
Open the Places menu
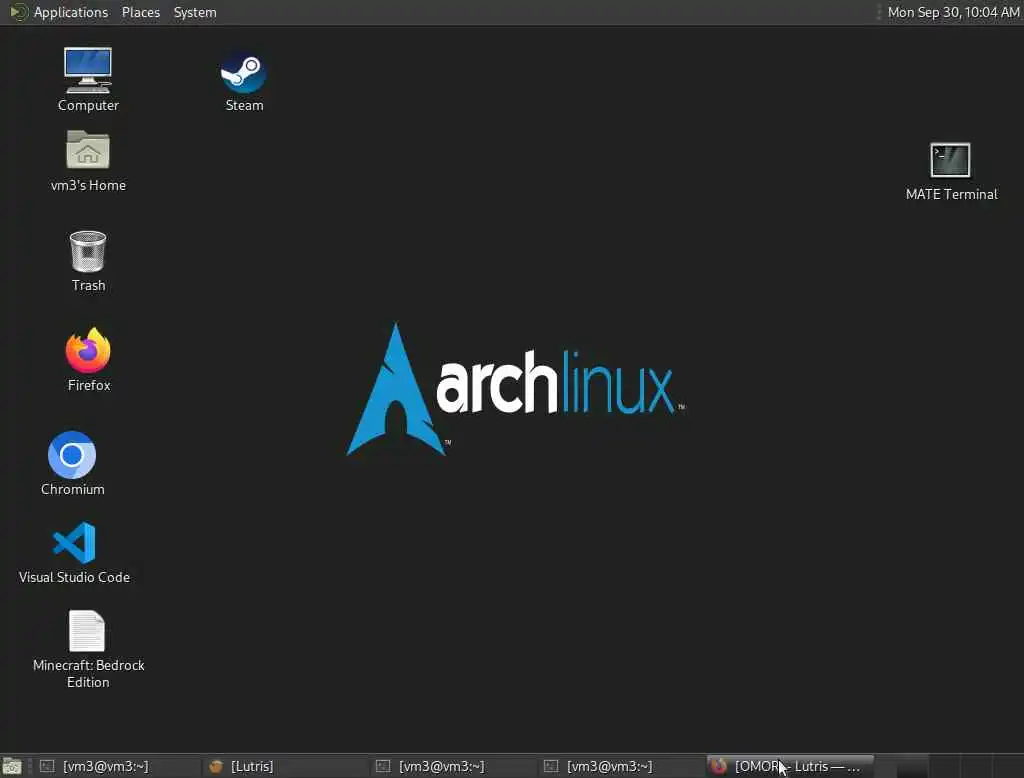(x=140, y=12)
